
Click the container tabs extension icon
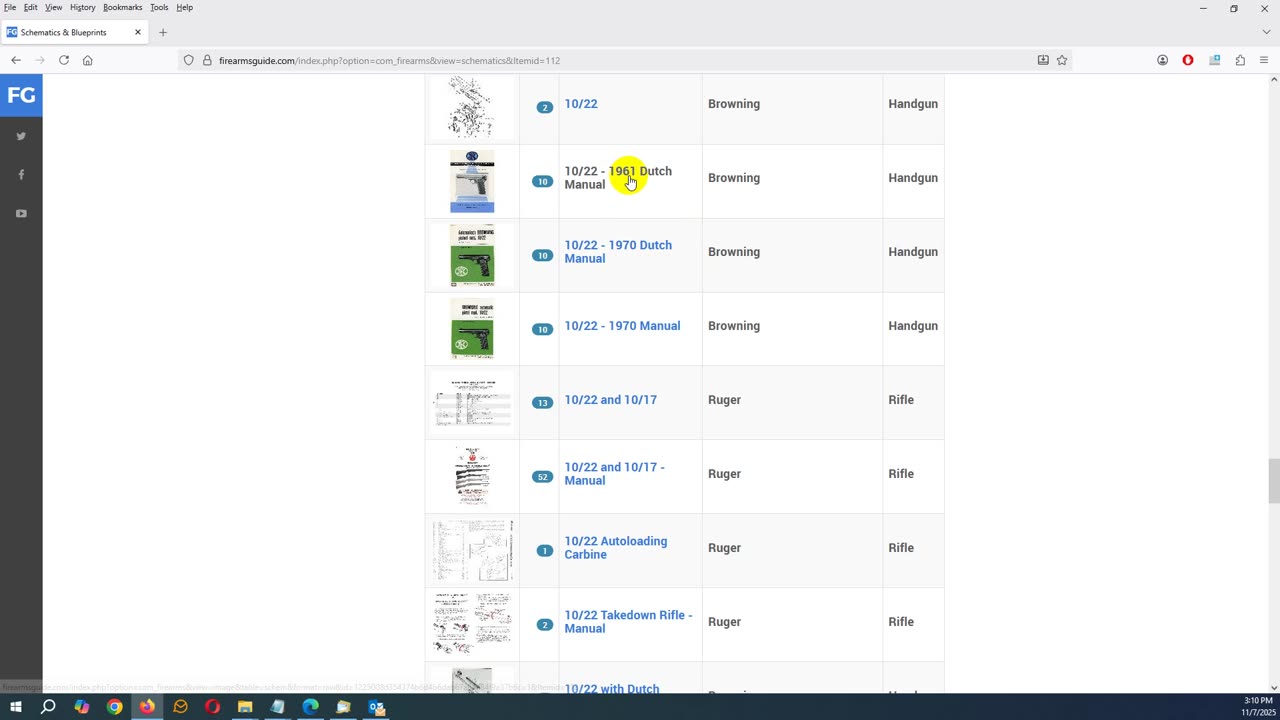point(1214,60)
